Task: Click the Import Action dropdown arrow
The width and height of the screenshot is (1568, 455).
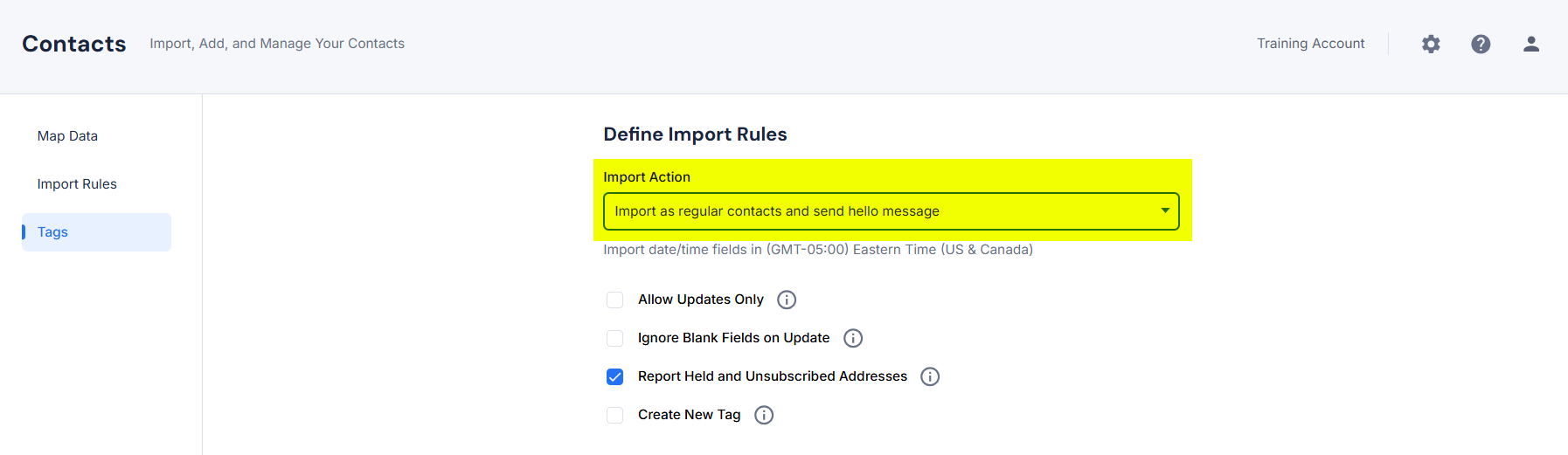Action: click(1165, 210)
